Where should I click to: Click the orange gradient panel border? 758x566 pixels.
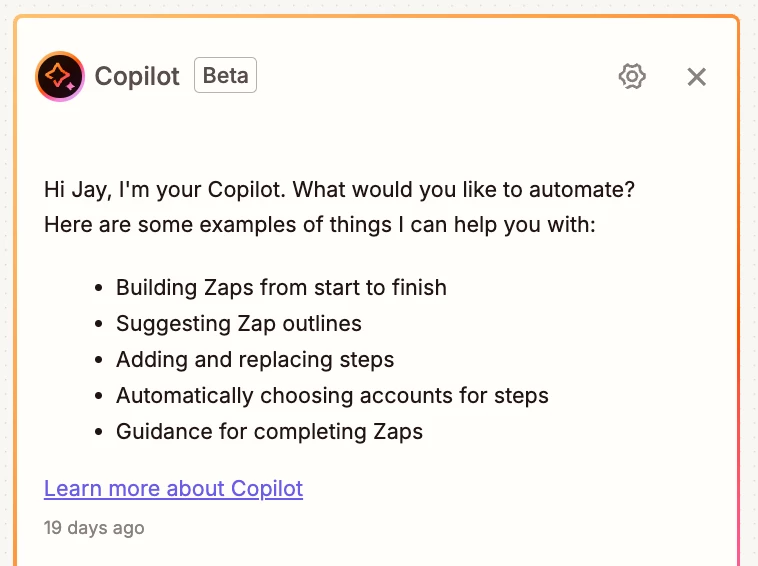377,16
